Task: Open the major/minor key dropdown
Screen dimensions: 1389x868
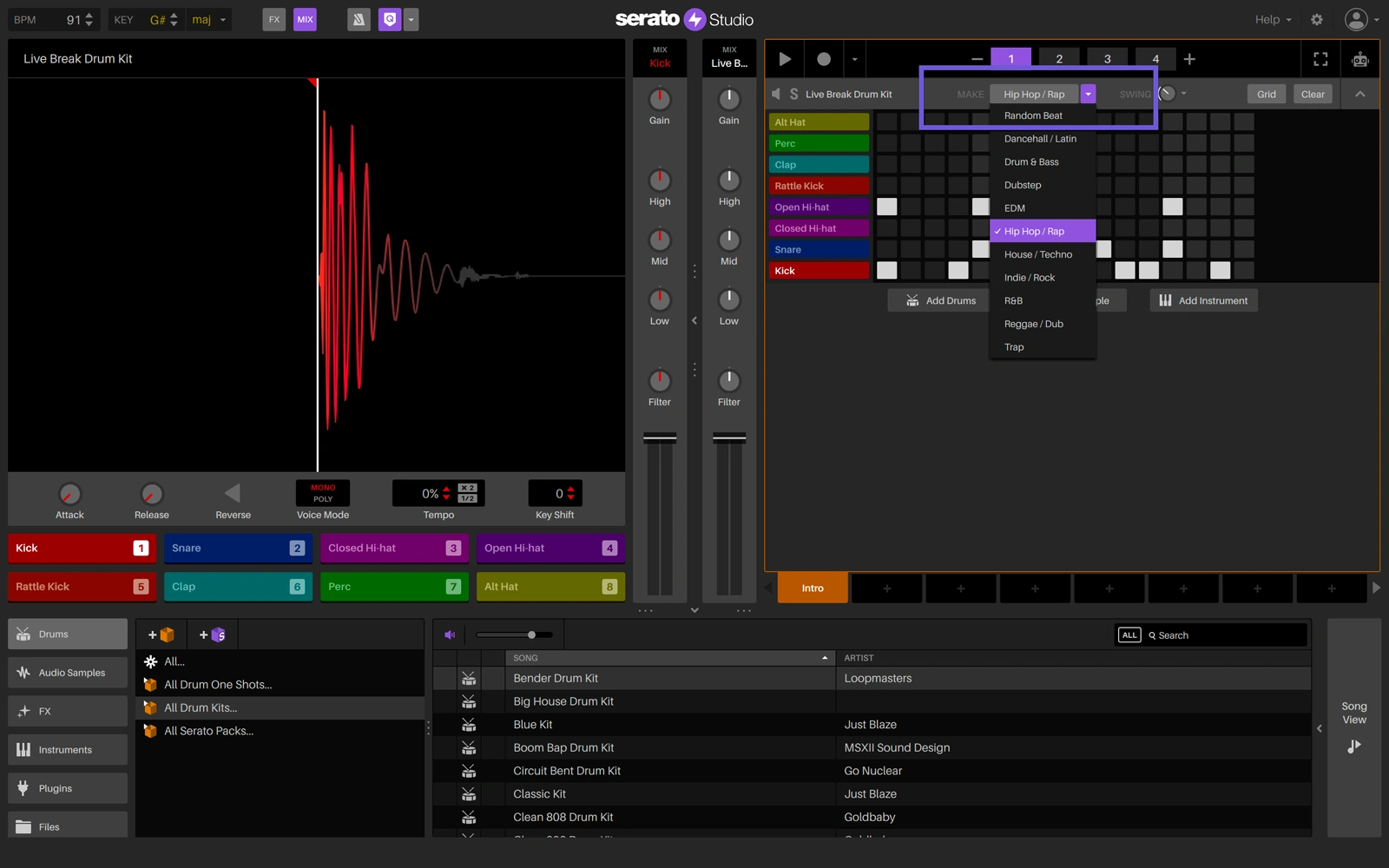Action: tap(210, 19)
